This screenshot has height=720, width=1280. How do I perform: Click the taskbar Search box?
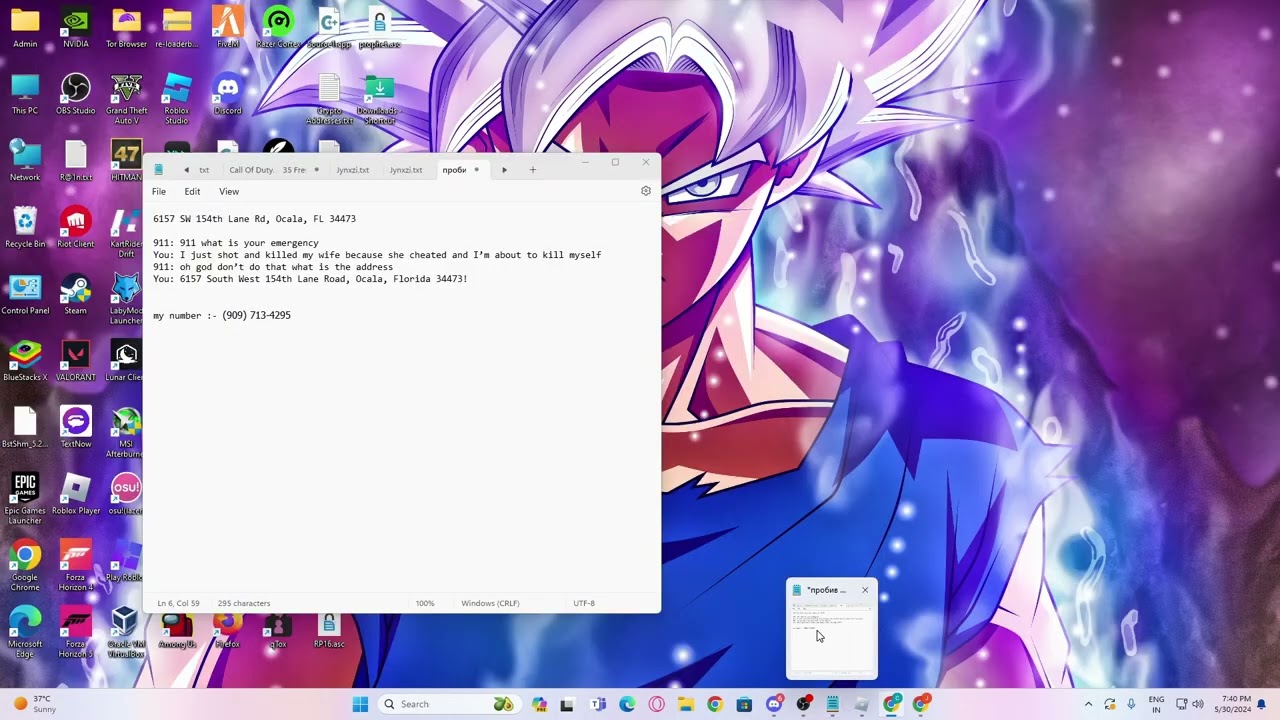coord(449,704)
